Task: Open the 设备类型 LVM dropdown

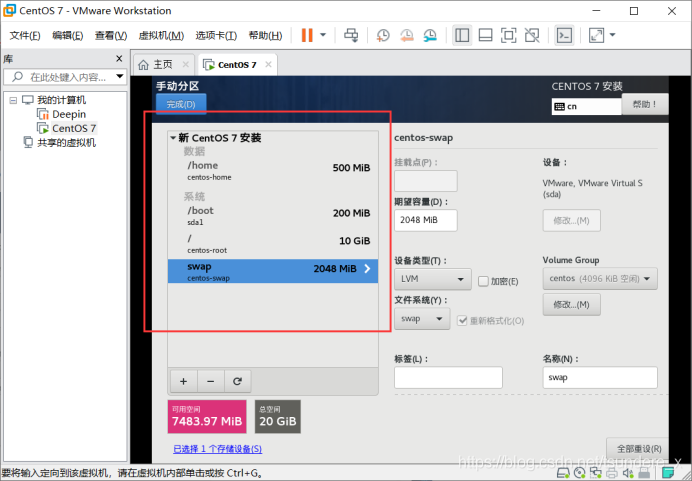Action: (x=432, y=279)
